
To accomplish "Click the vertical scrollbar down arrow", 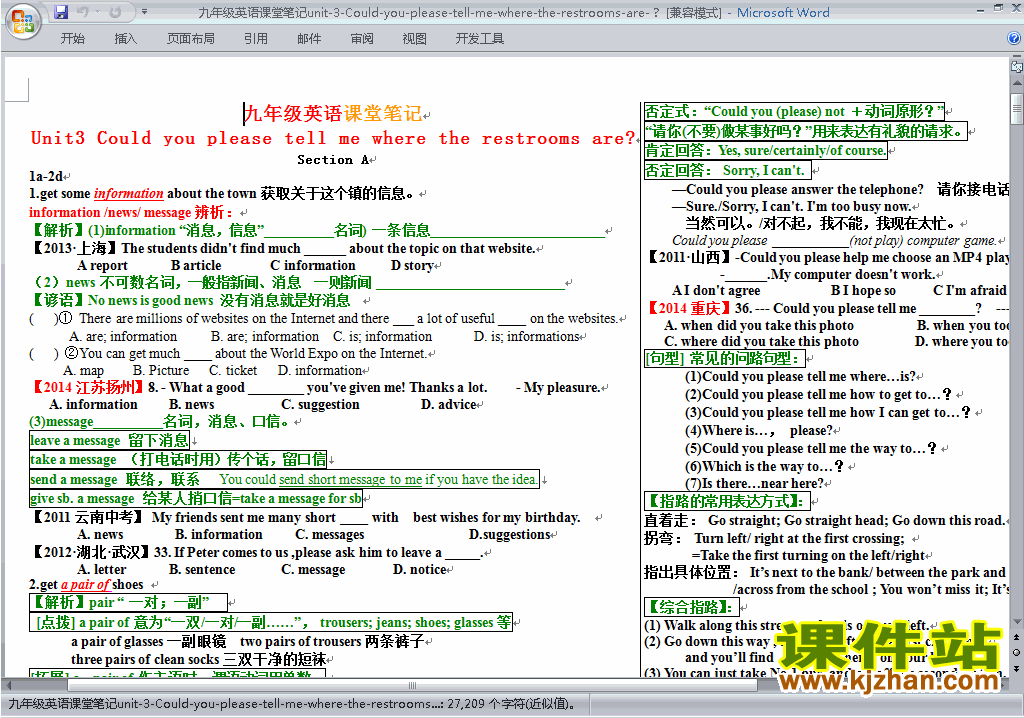I will [1016, 621].
